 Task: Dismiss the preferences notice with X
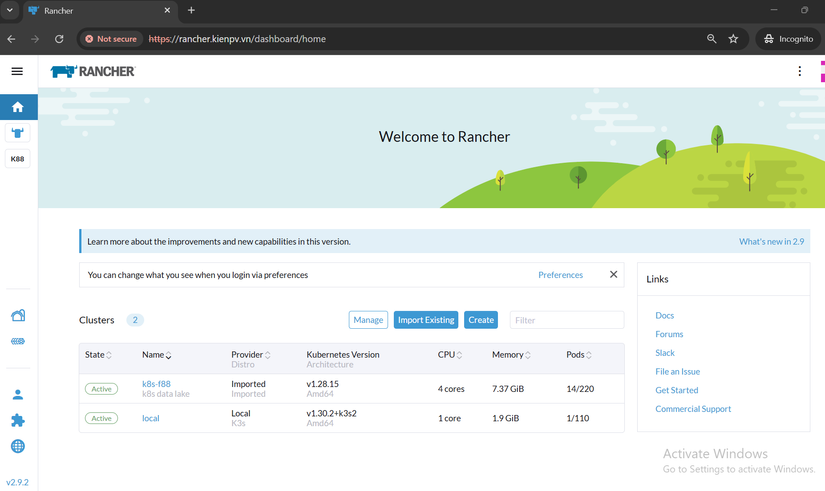tap(613, 274)
